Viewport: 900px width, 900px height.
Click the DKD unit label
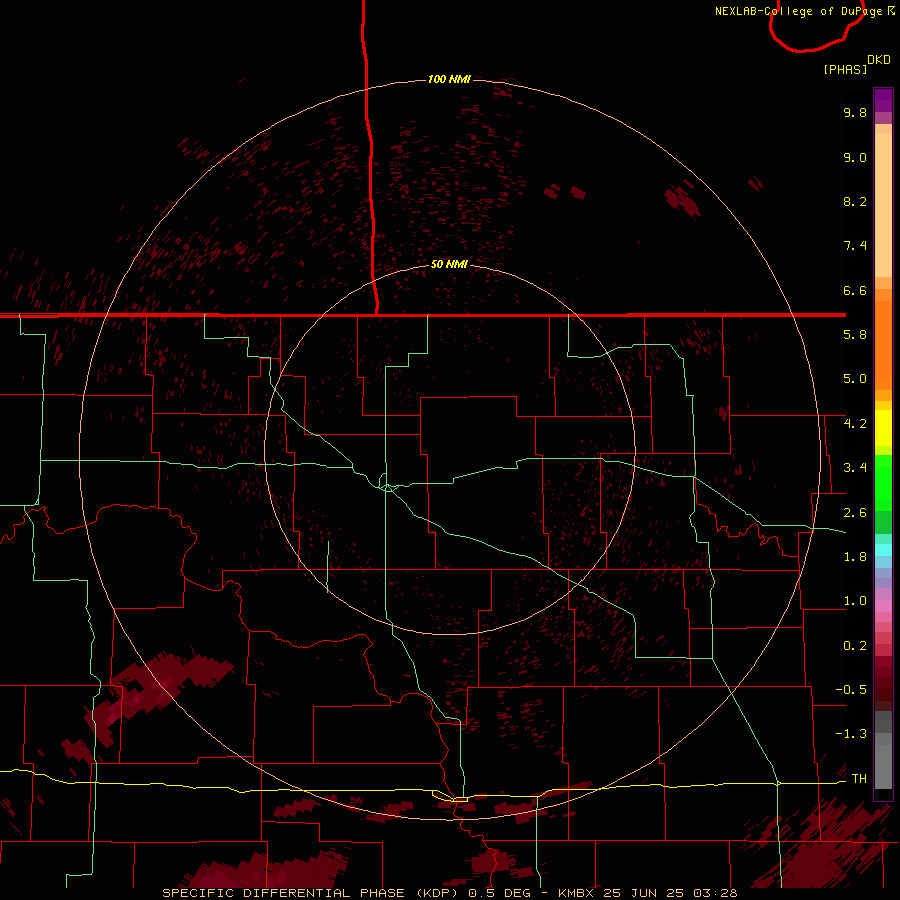[879, 60]
